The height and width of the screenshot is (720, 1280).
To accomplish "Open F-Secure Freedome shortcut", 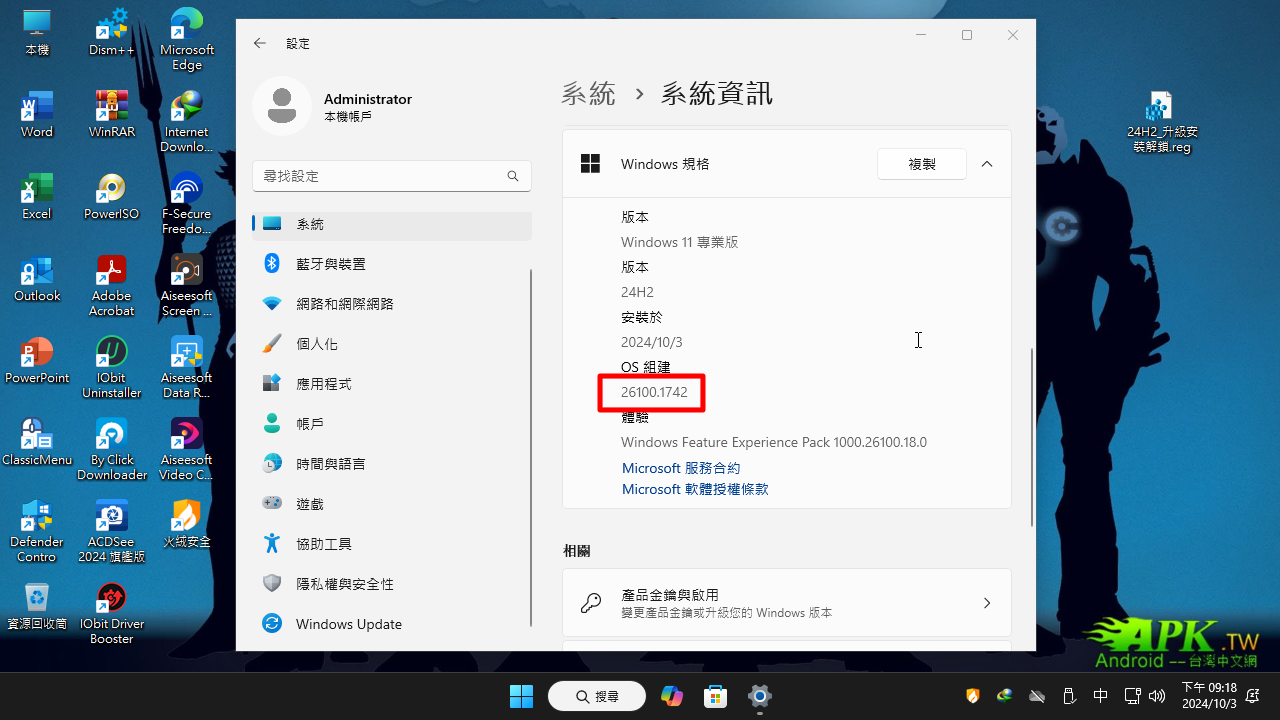I will click(x=187, y=203).
